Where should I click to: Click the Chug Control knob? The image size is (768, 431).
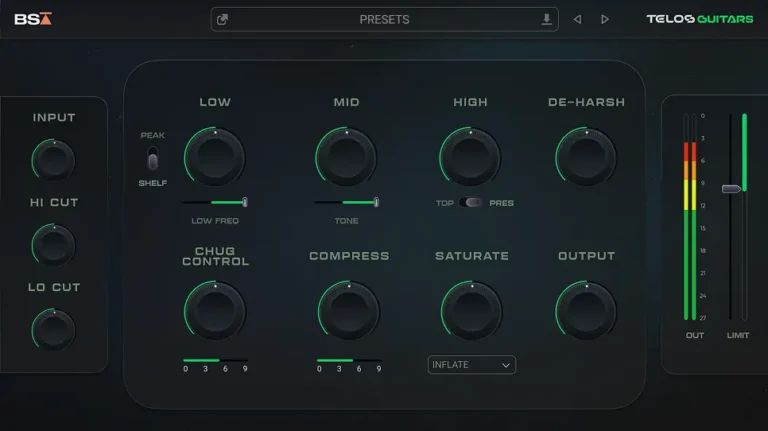pyautogui.click(x=215, y=310)
